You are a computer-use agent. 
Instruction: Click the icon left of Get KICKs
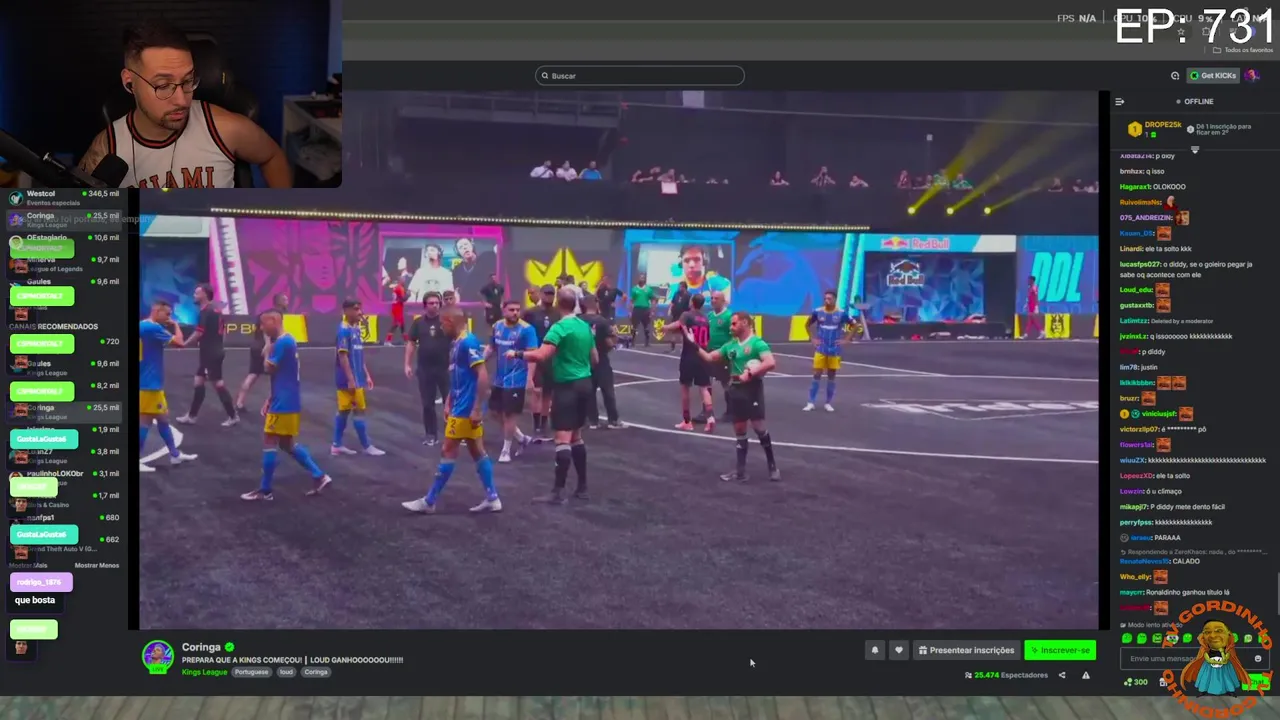[x=1175, y=75]
